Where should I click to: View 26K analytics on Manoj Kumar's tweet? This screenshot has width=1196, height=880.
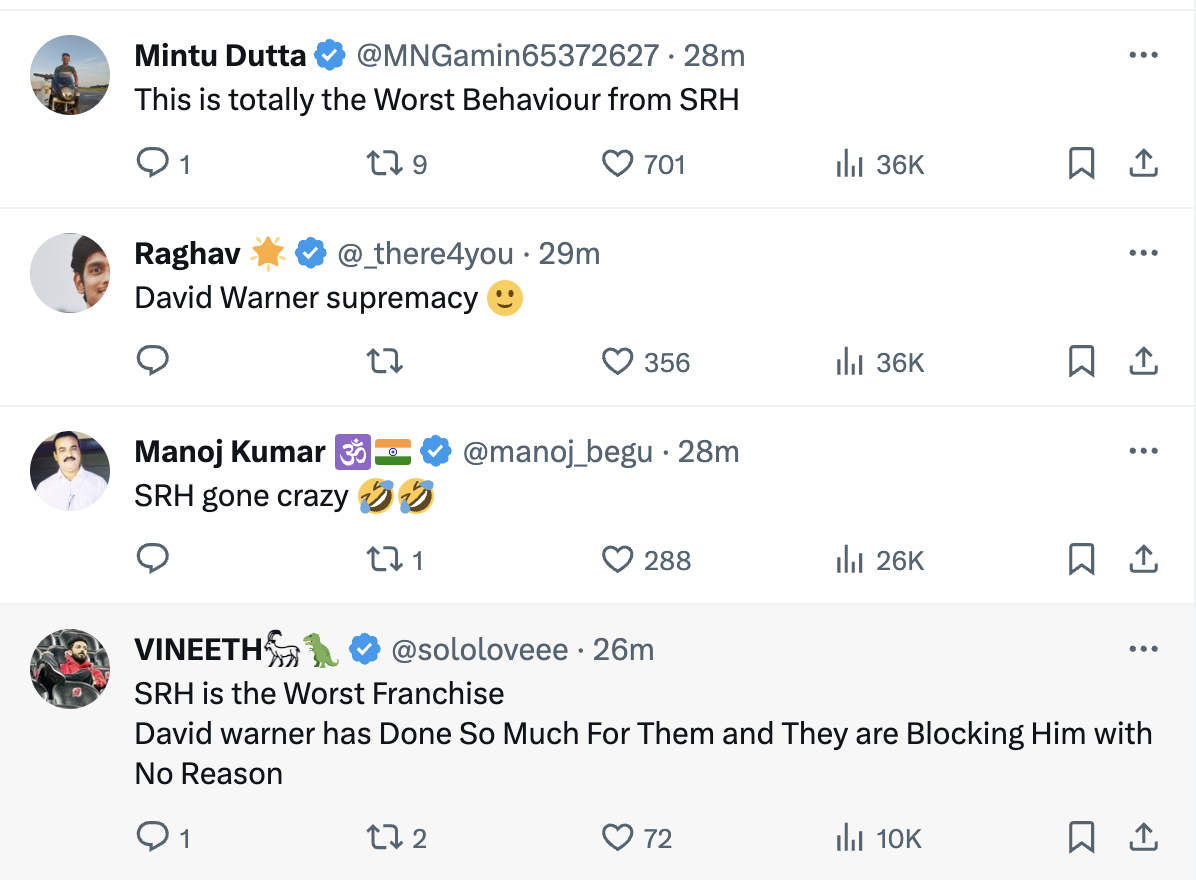(880, 559)
